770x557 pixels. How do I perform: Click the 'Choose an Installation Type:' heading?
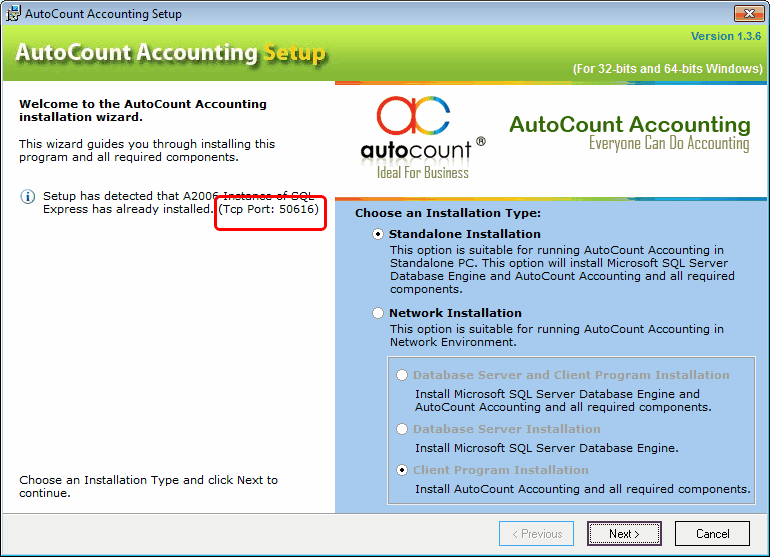pyautogui.click(x=448, y=213)
